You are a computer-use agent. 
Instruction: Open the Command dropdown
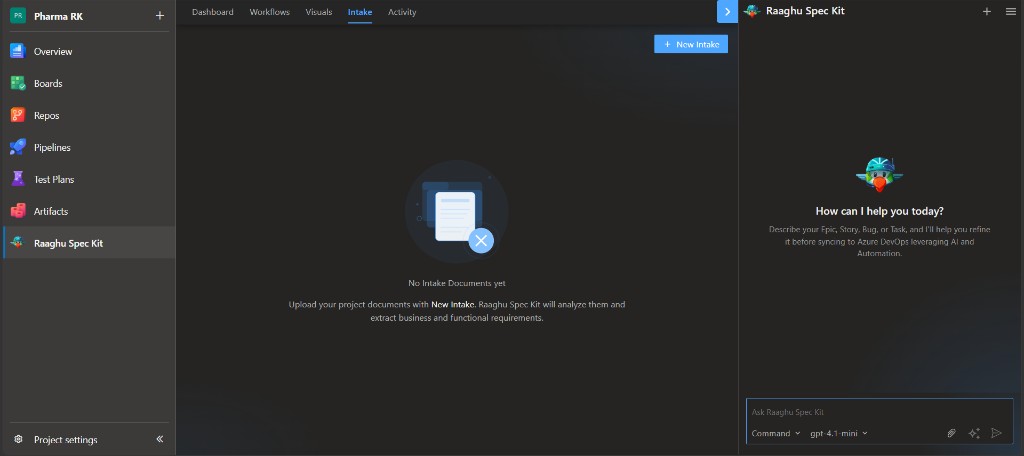point(776,433)
